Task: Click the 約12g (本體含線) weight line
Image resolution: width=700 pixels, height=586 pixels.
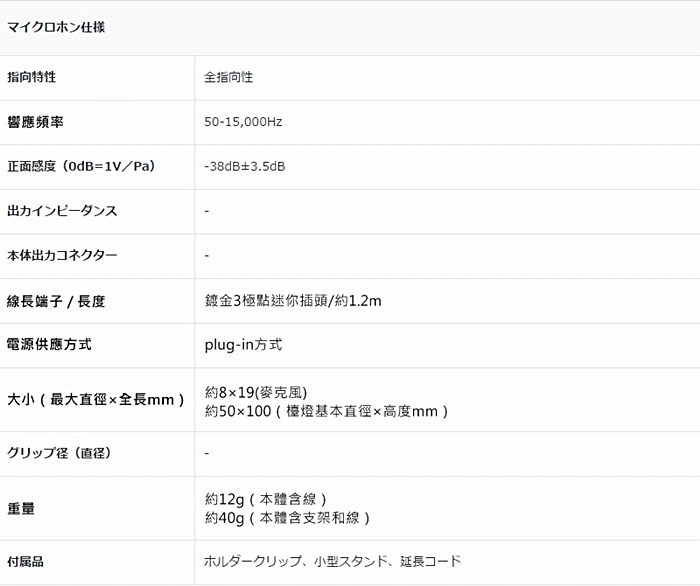Action: [x=266, y=498]
